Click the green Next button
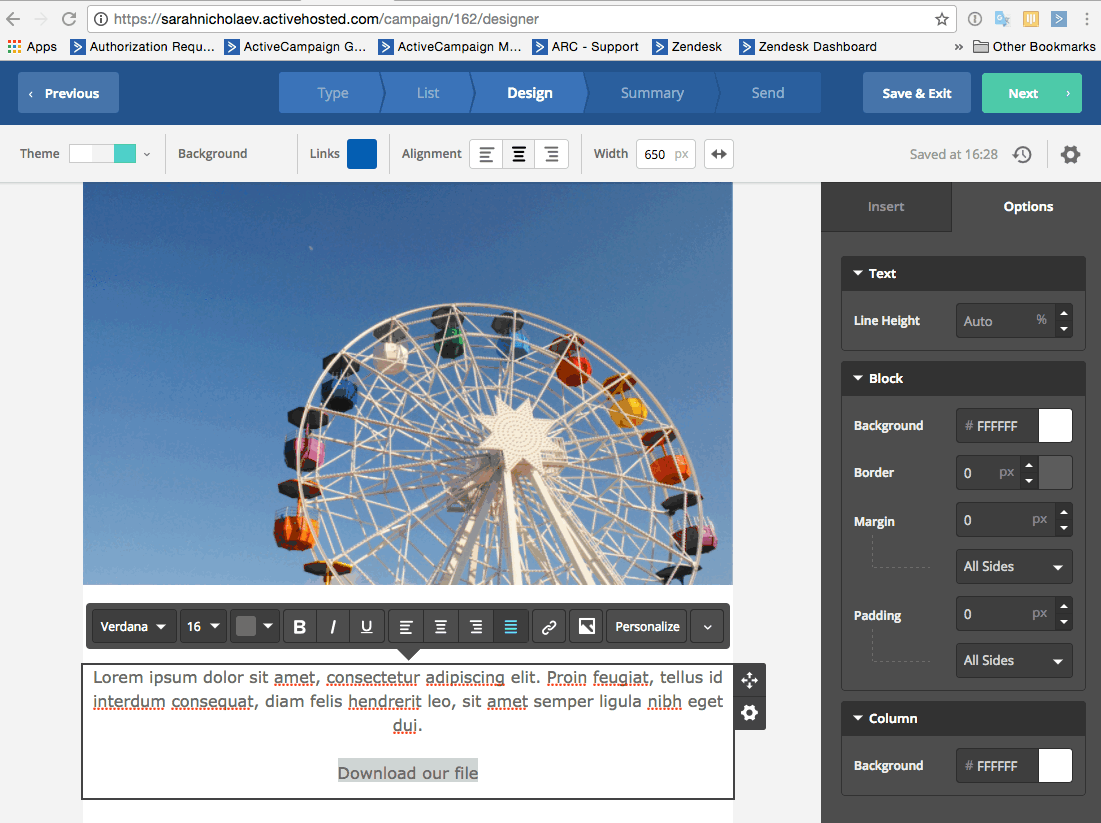This screenshot has width=1101, height=823. coord(1031,93)
